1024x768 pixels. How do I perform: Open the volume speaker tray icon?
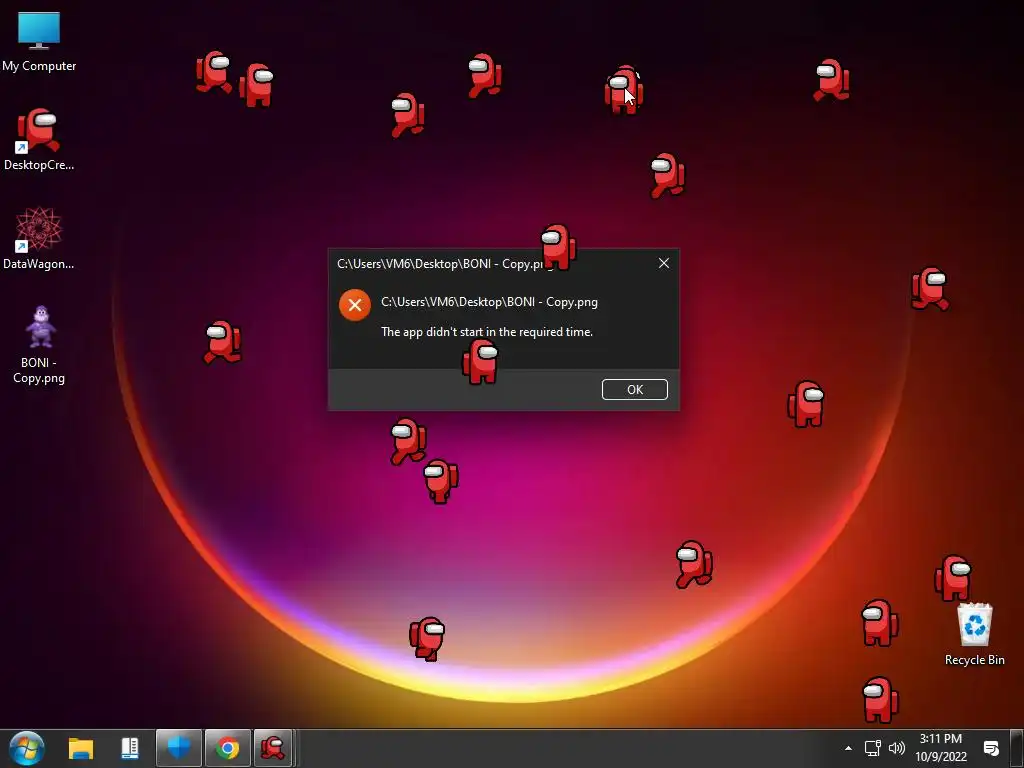(897, 748)
